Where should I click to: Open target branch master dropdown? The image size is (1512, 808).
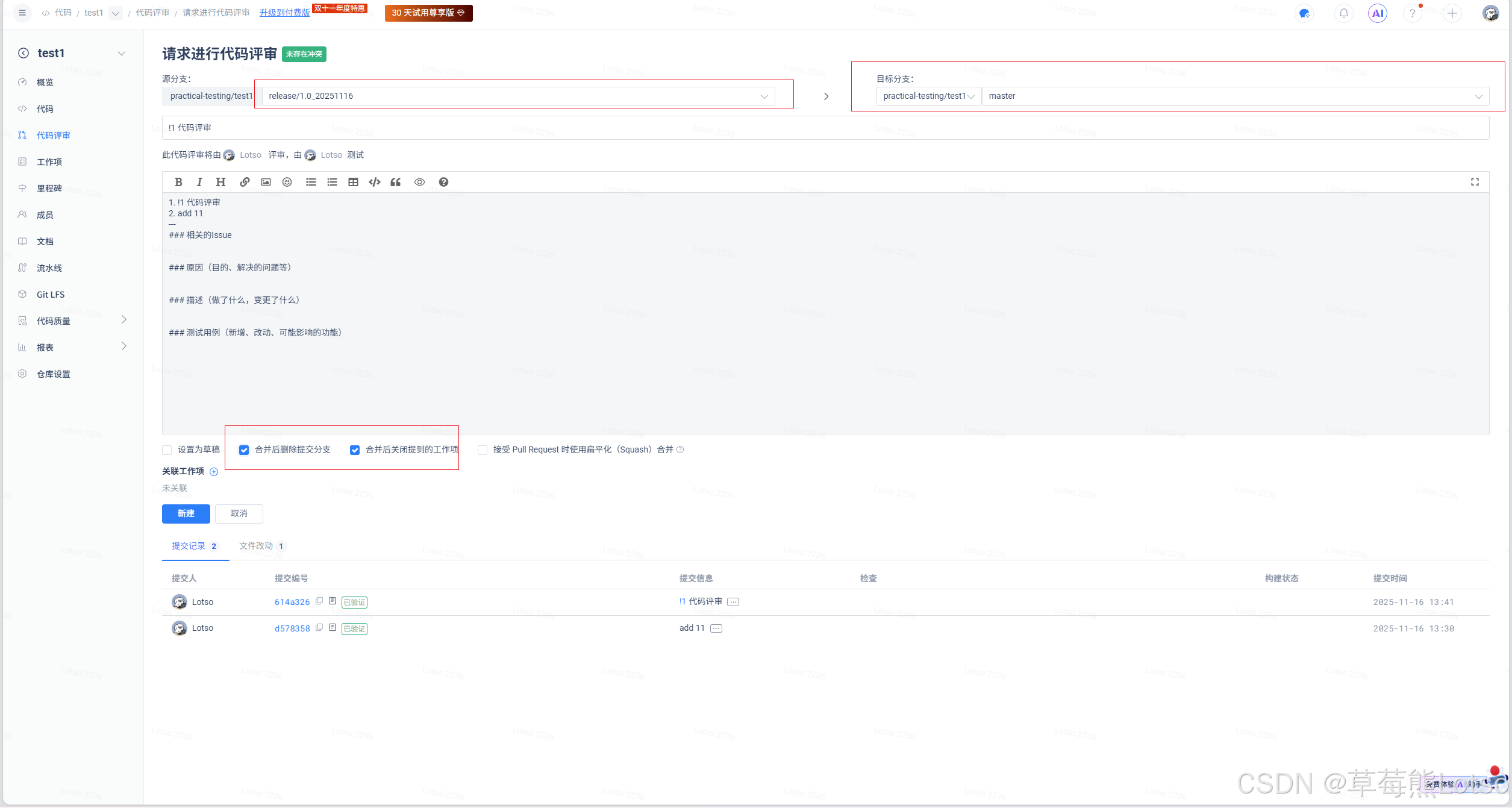tap(1235, 96)
